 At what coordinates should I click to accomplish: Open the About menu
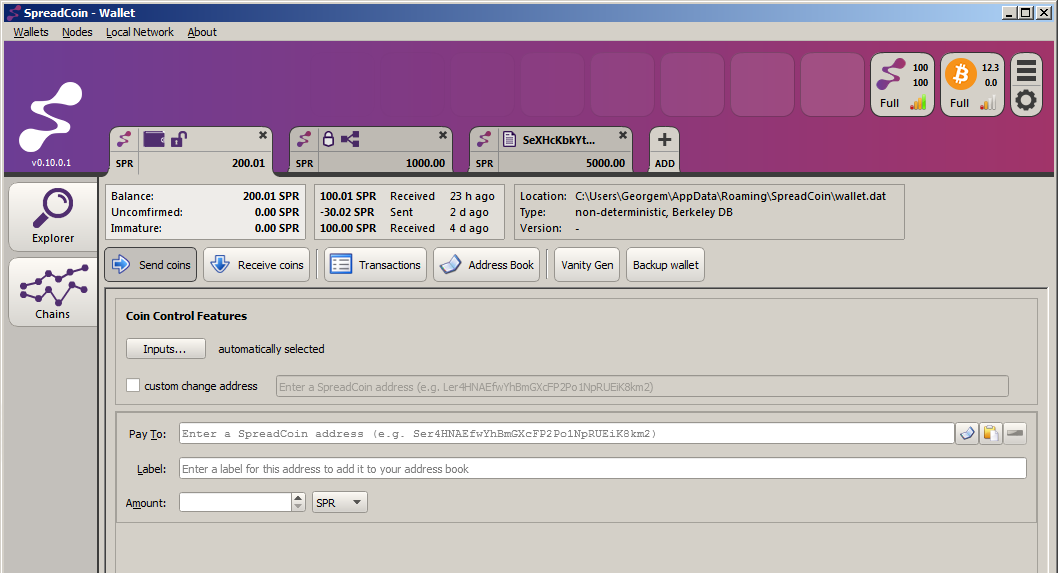(202, 32)
